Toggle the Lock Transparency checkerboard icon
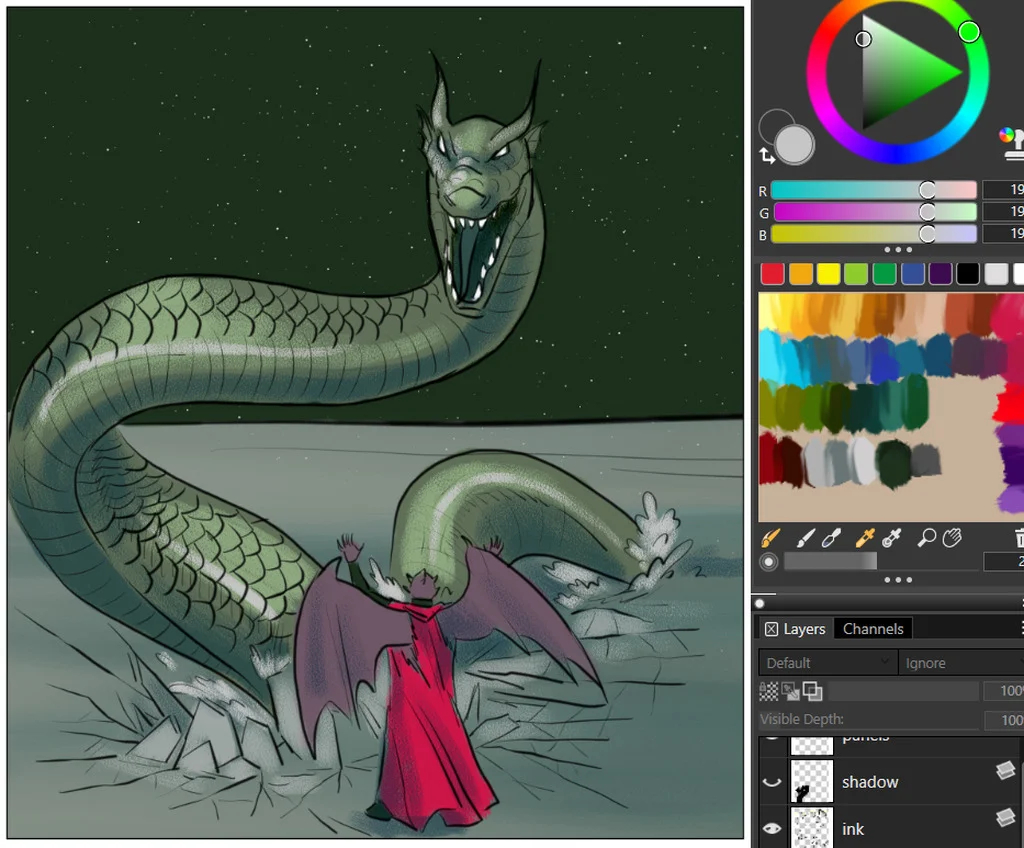 [769, 691]
